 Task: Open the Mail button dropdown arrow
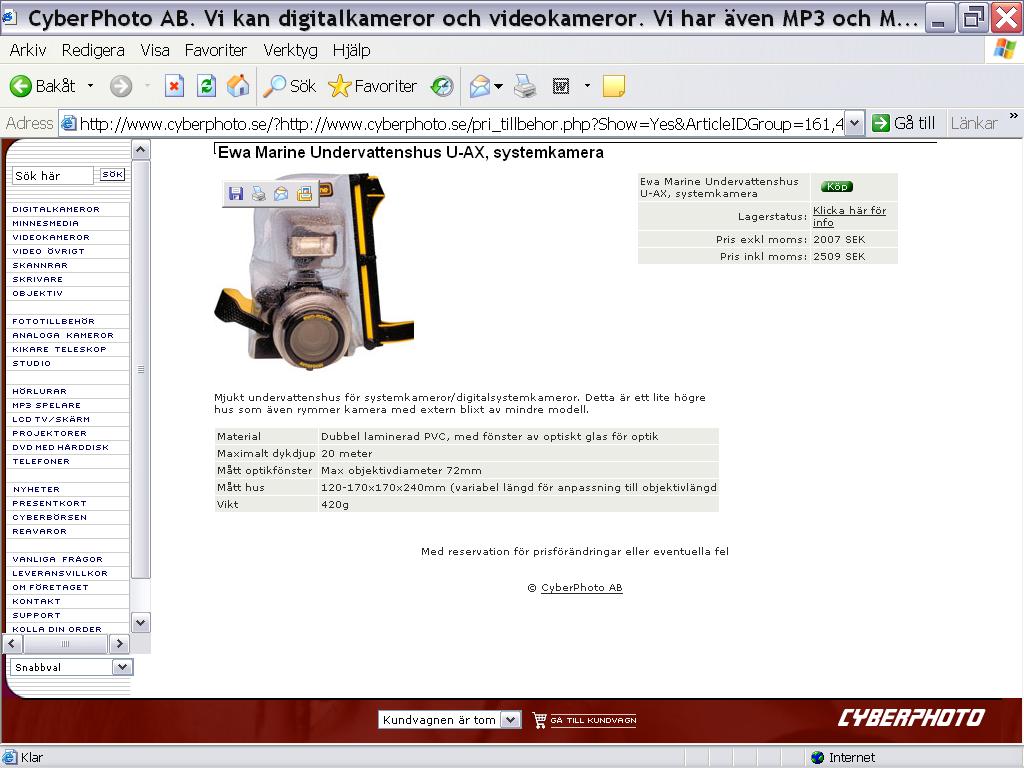pyautogui.click(x=498, y=86)
